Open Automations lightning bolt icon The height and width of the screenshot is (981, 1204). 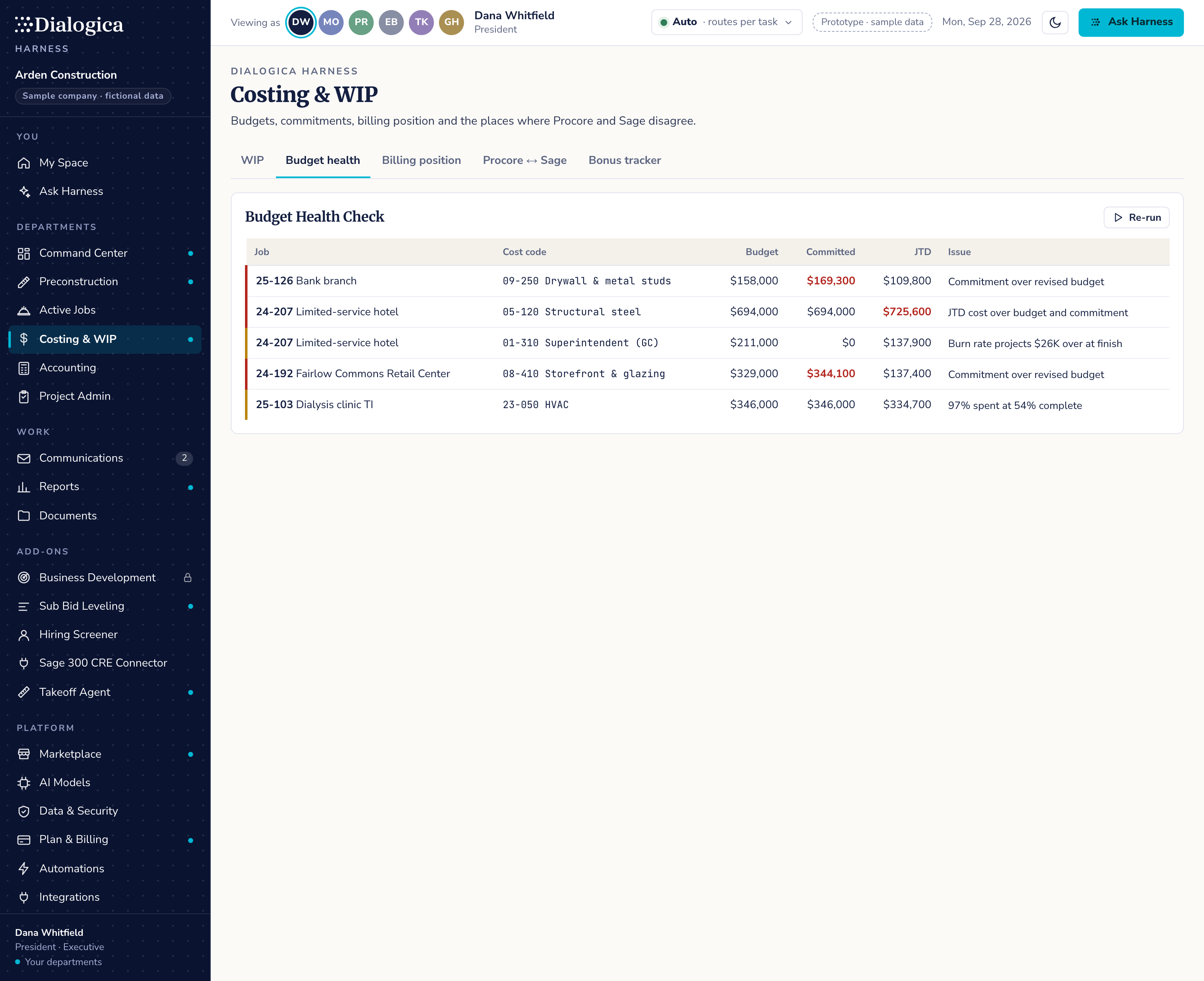tap(24, 869)
